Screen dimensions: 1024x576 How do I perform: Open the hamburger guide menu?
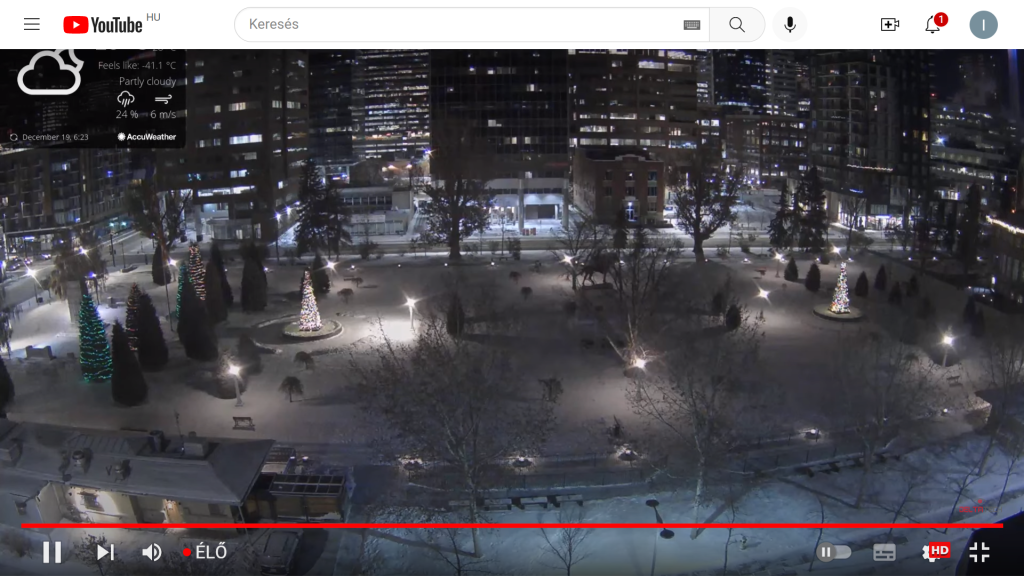(x=32, y=24)
